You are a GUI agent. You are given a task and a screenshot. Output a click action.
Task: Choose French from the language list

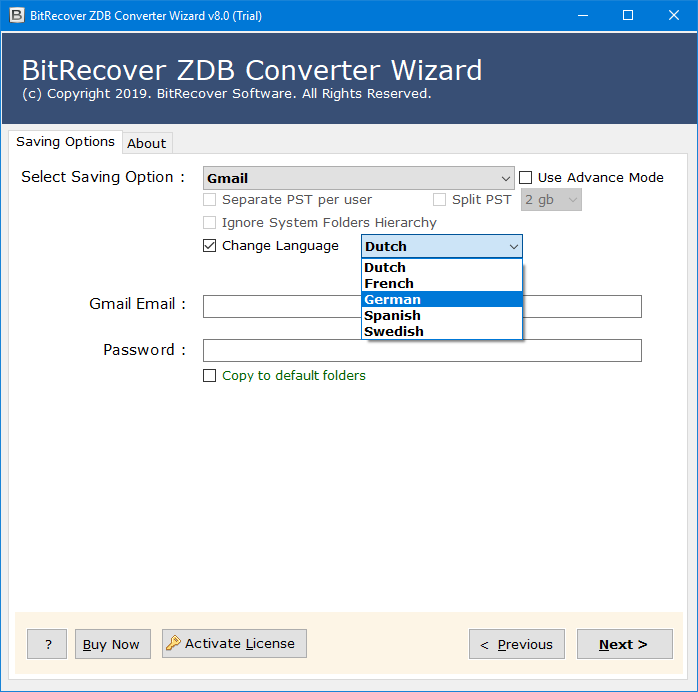pyautogui.click(x=442, y=283)
